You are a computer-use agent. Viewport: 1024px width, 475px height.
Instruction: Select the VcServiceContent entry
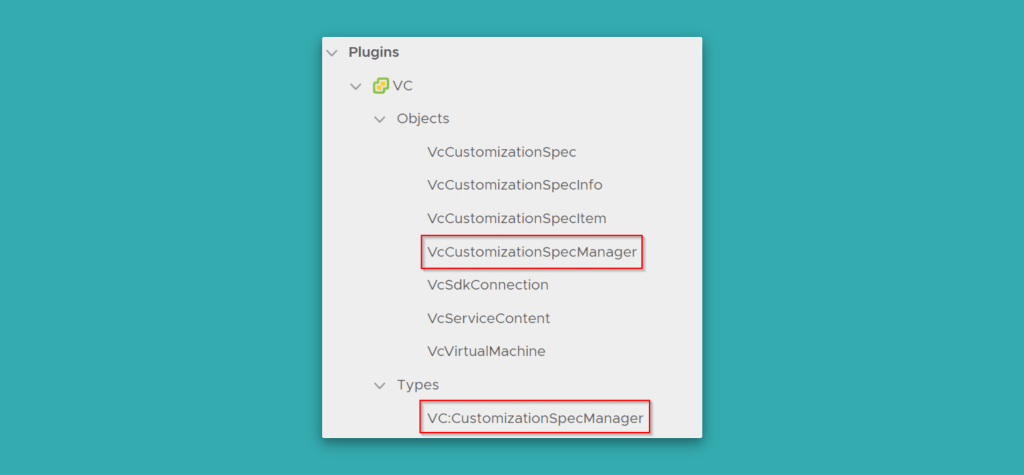pyautogui.click(x=488, y=318)
